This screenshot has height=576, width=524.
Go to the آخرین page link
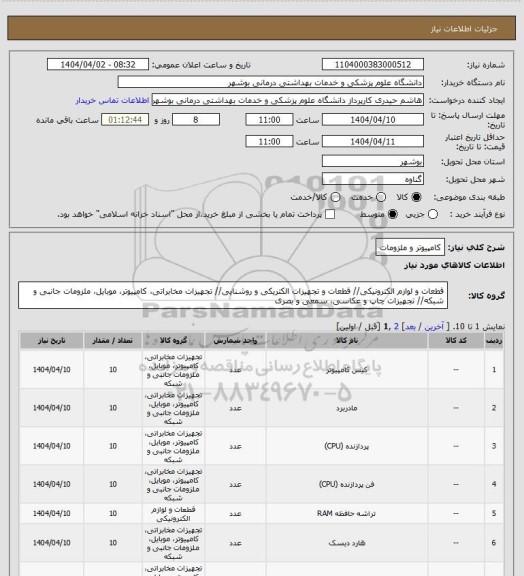[434, 327]
